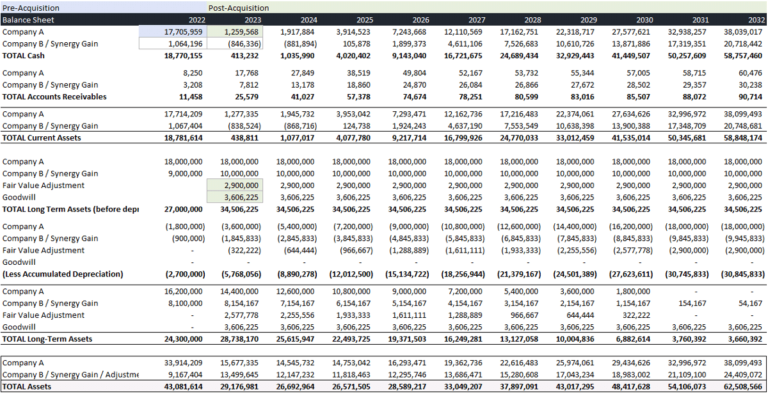Click the TOTAL Long Term Assets (before depr label
768x394 pixels.
point(70,209)
